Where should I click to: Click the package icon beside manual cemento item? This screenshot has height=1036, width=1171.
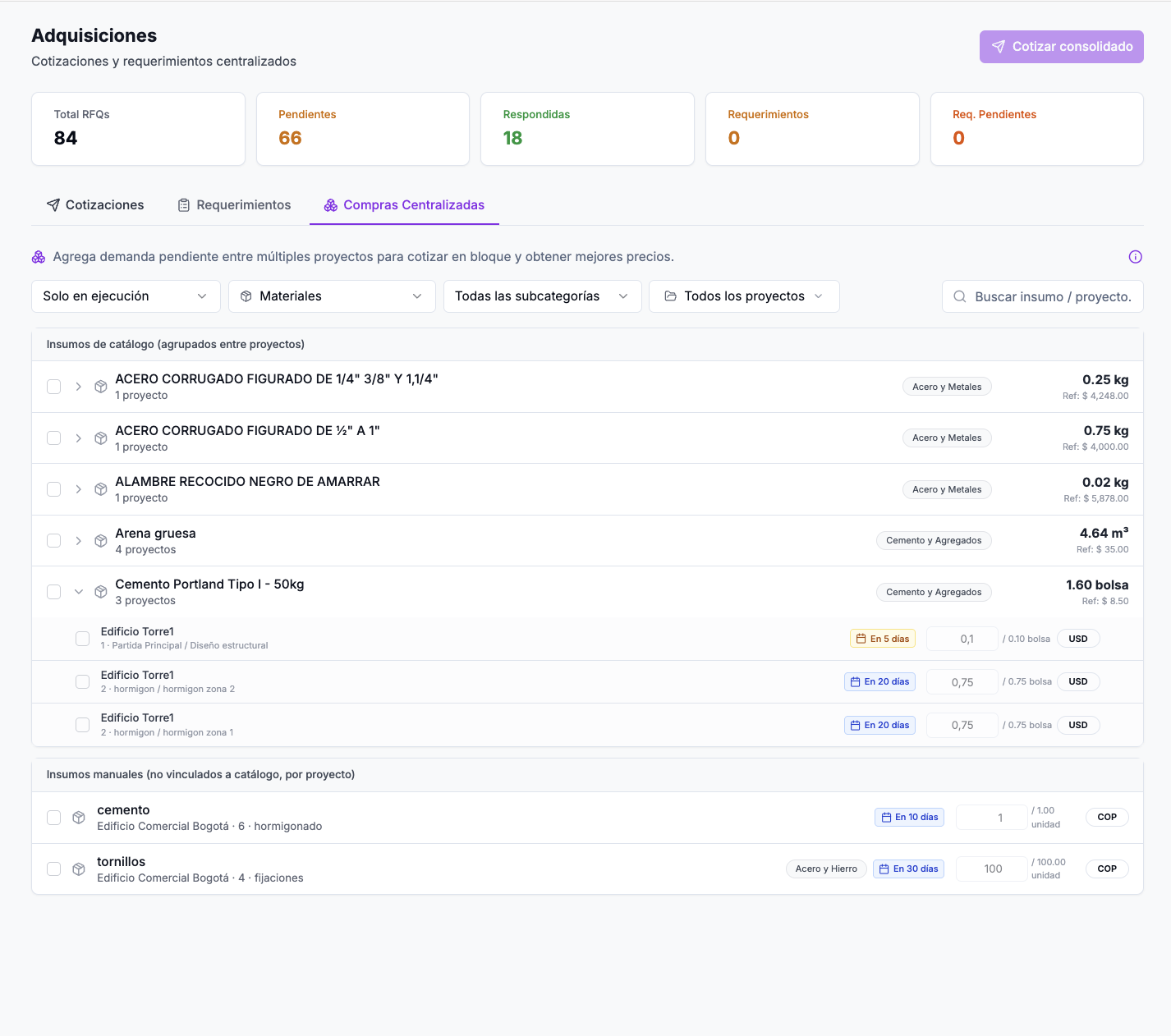point(79,818)
